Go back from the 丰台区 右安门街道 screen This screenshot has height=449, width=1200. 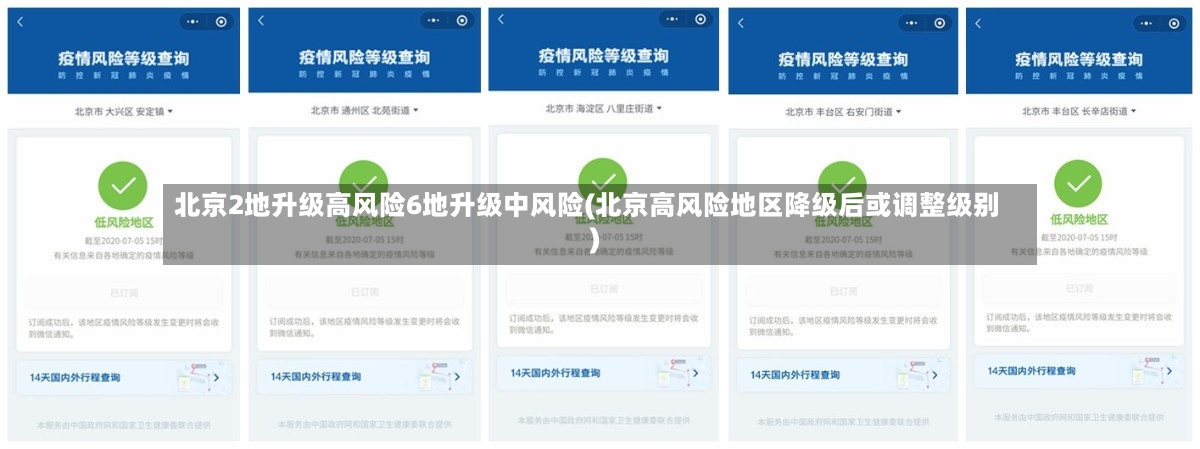[x=741, y=21]
